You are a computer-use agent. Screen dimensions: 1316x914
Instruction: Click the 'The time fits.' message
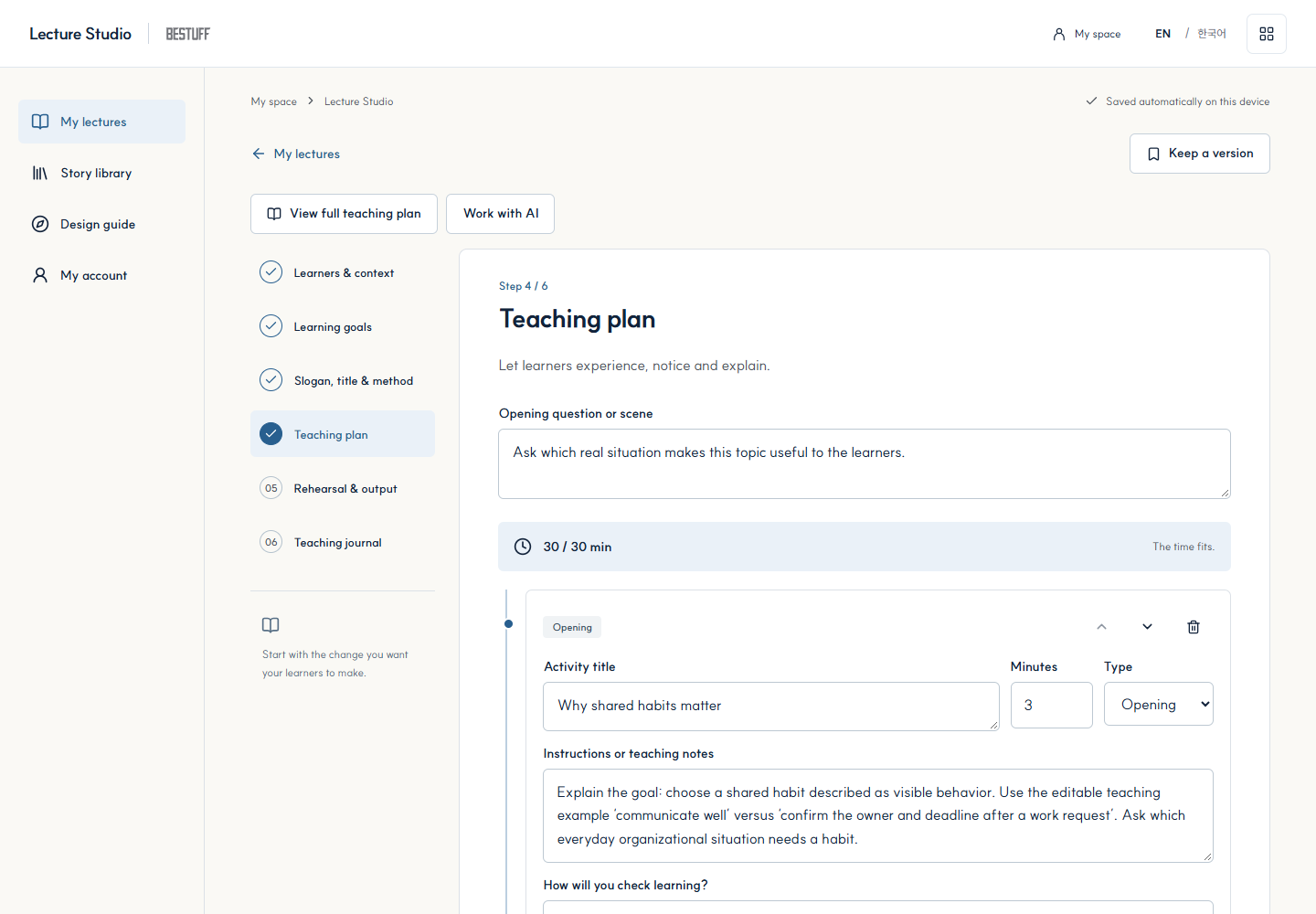click(x=1183, y=547)
